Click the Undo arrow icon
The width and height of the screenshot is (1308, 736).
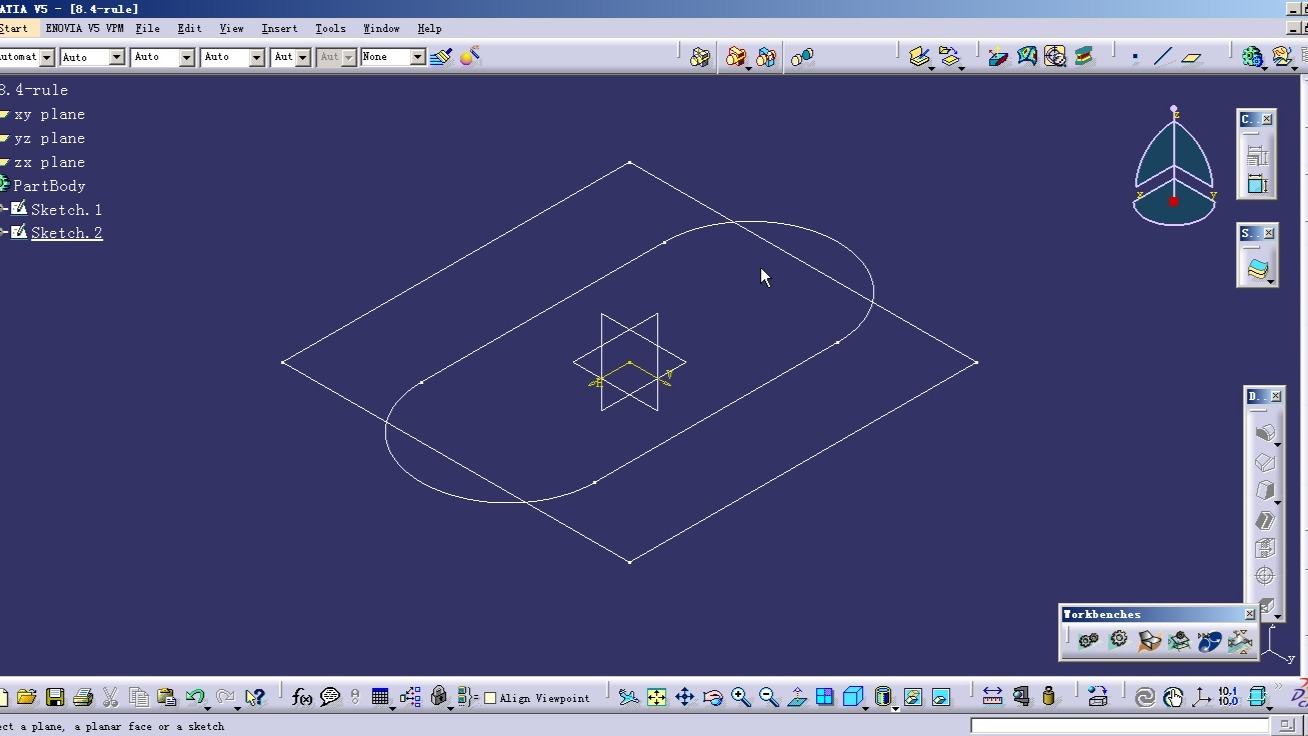point(195,697)
